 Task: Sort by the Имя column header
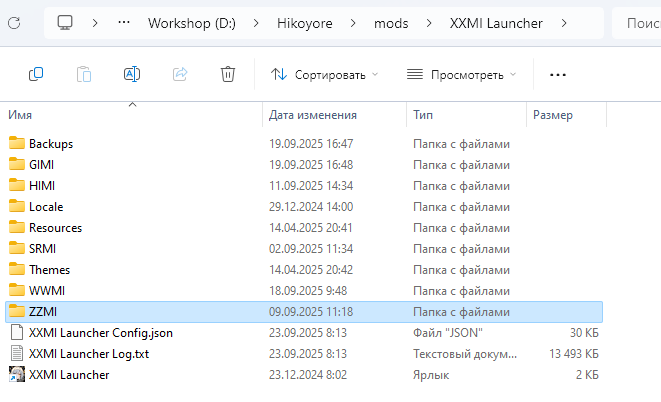click(133, 115)
